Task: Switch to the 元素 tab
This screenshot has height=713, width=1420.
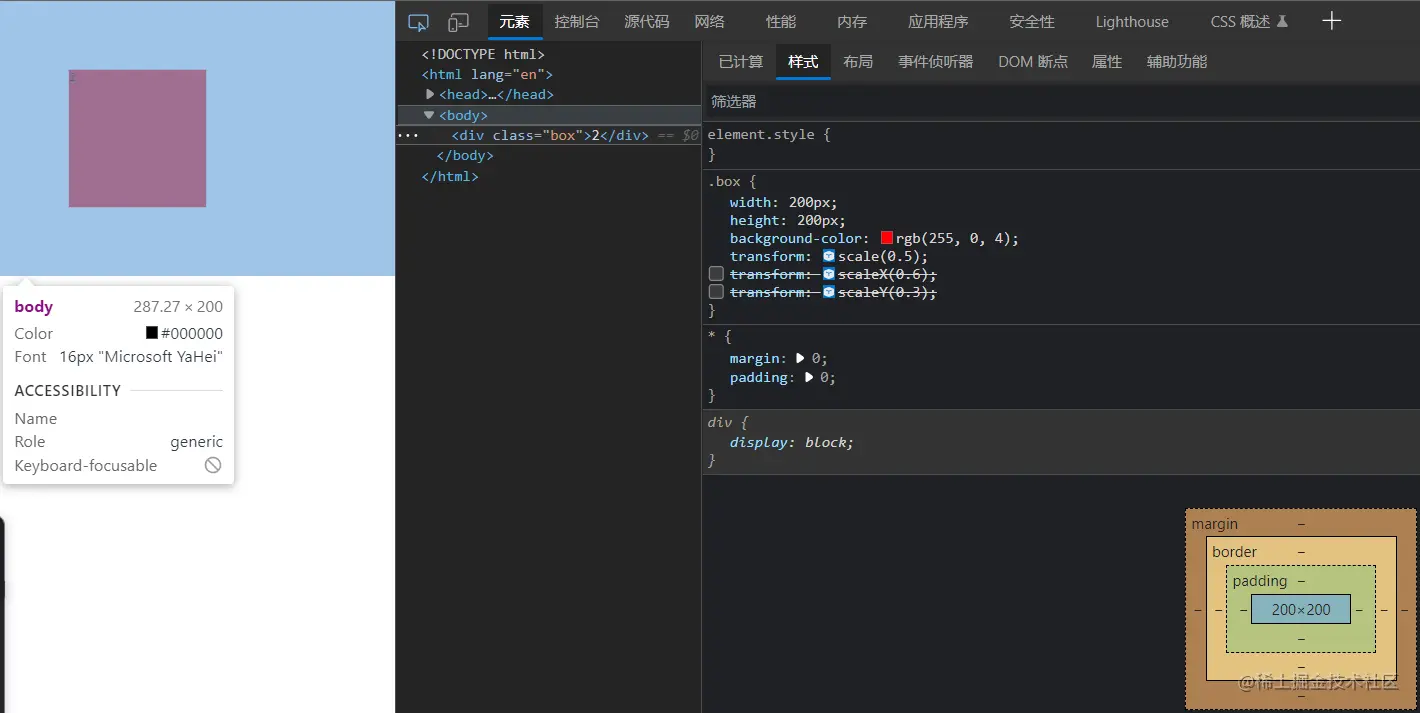Action: tap(515, 21)
